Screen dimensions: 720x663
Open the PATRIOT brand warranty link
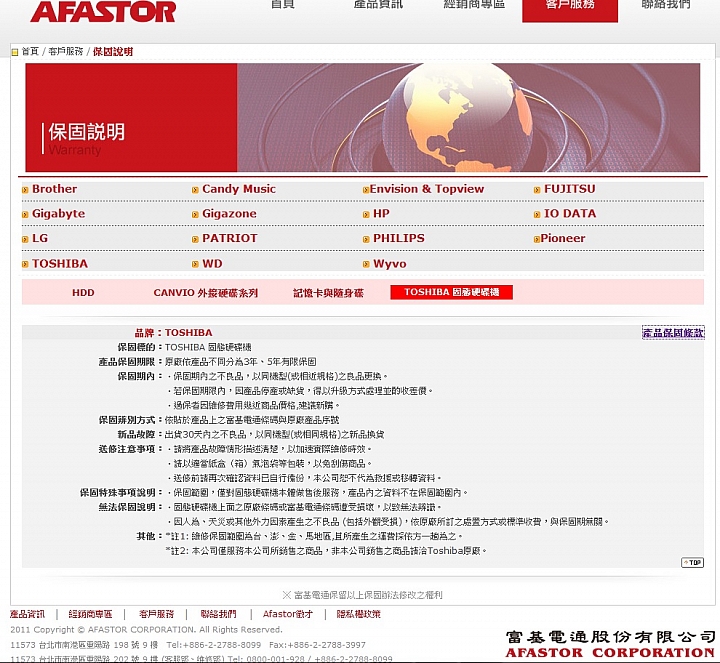[x=230, y=238]
